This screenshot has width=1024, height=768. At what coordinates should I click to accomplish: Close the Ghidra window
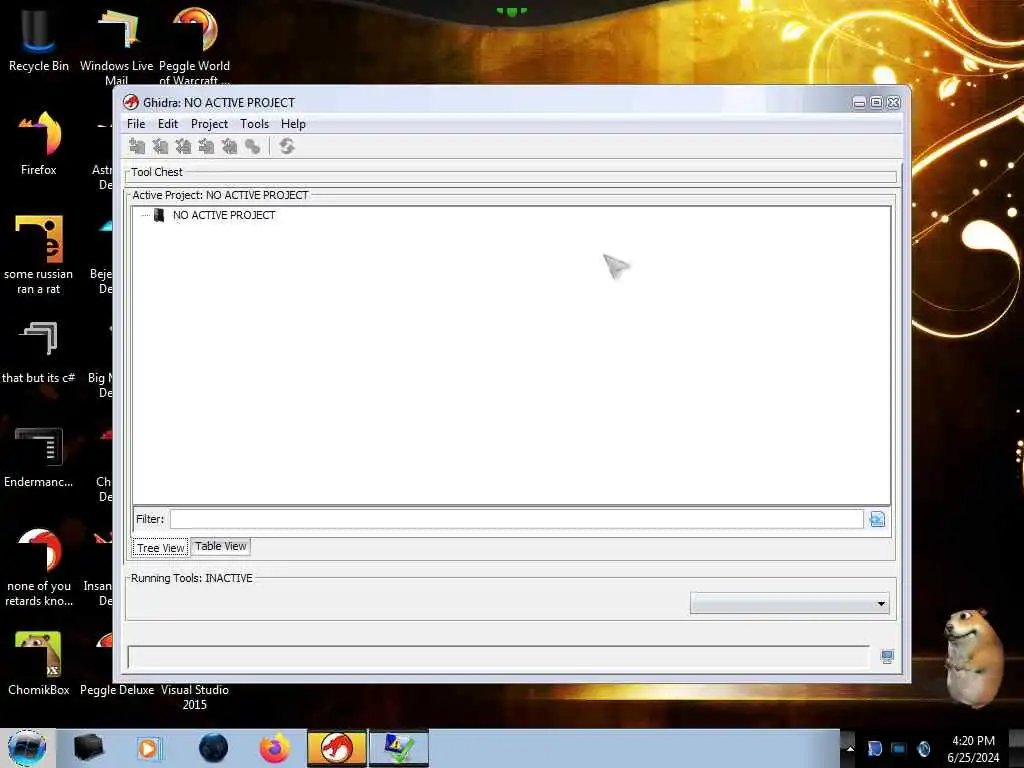pos(893,103)
